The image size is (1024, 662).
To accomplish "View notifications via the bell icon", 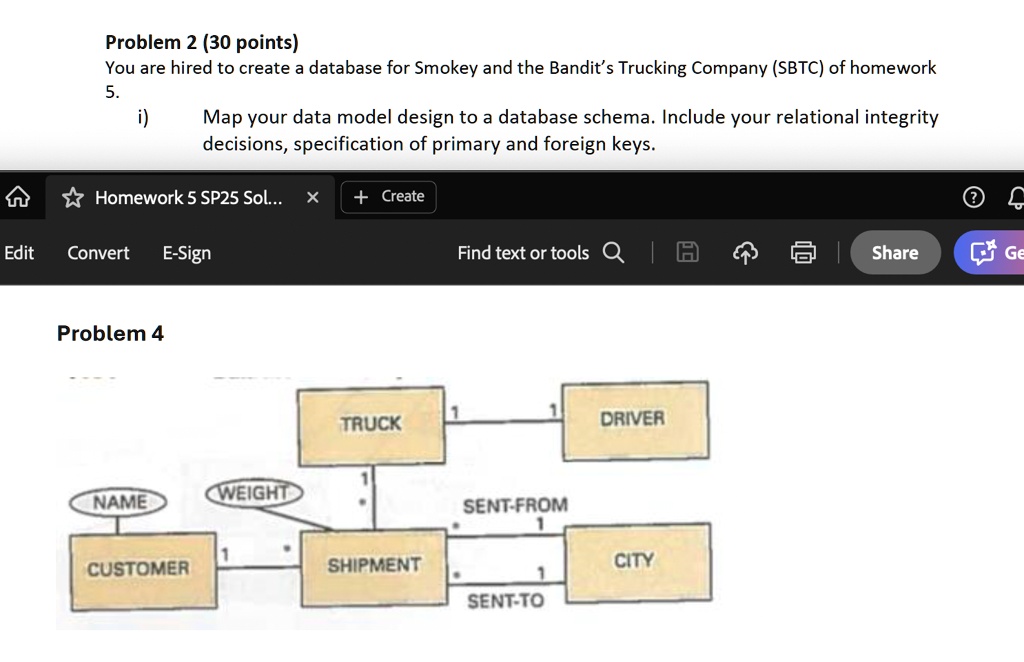I will coord(1015,197).
